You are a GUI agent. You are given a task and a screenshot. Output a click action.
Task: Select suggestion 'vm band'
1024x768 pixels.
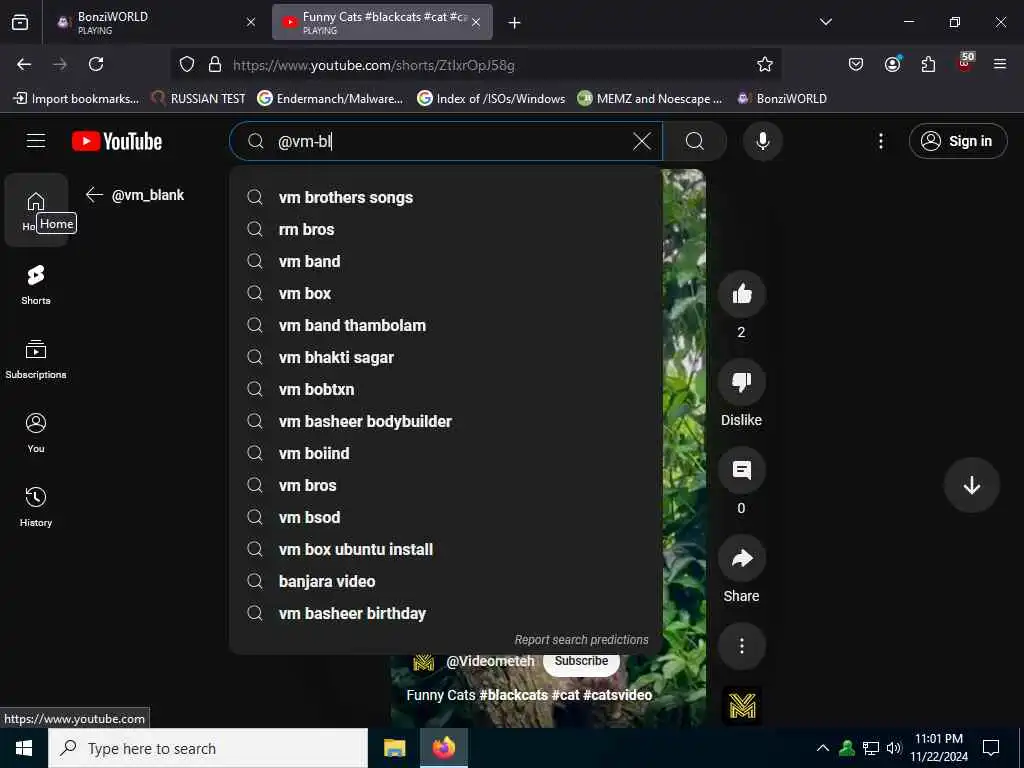[445, 261]
